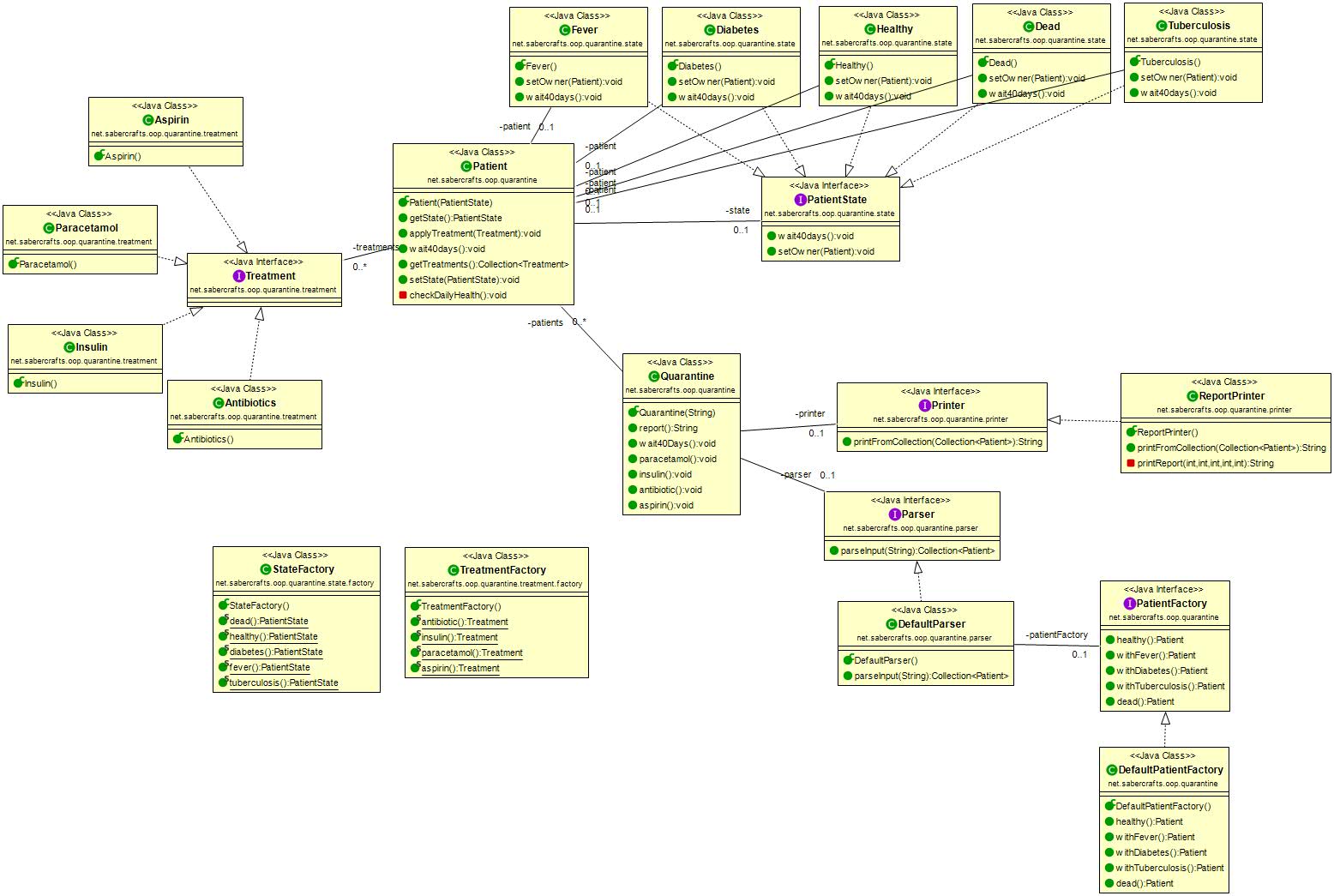The image size is (1334, 896).
Task: Click the constructor icon by Quarantine(String)
Action: tap(633, 412)
